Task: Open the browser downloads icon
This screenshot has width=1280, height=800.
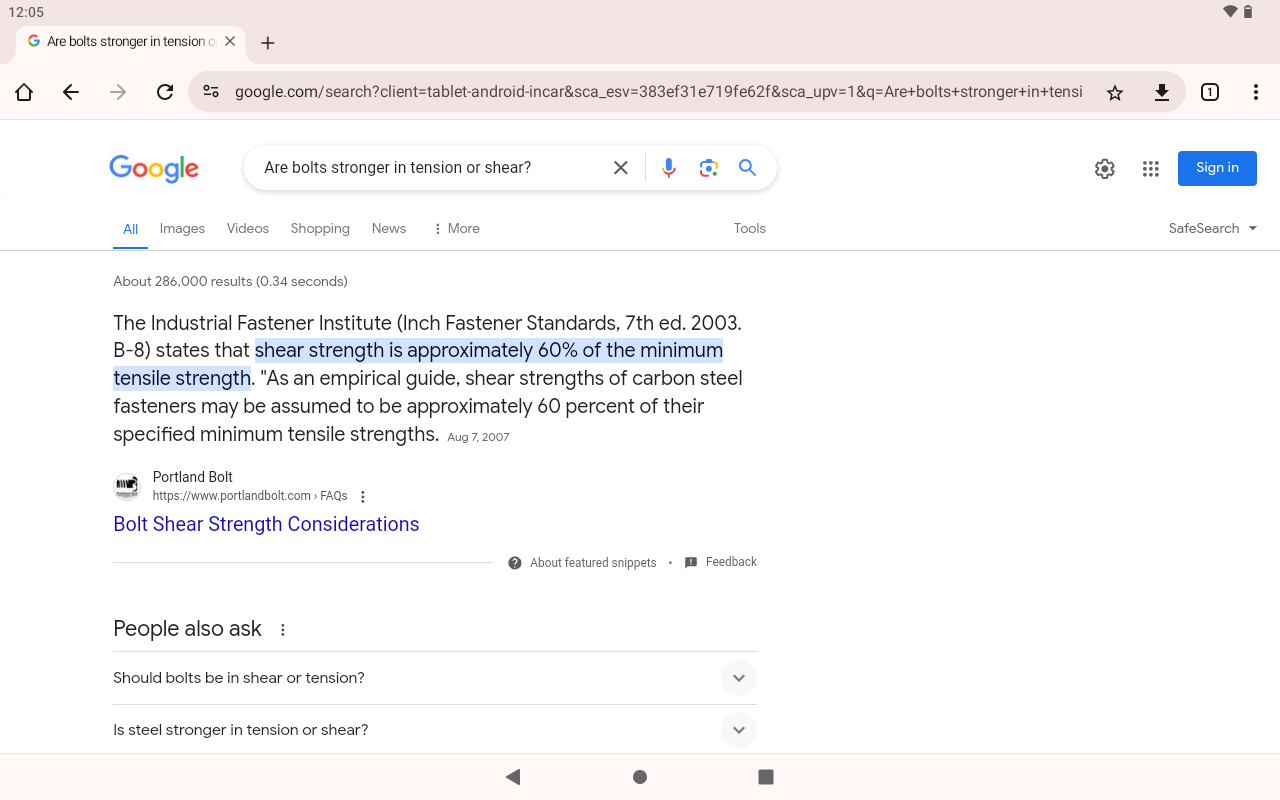Action: [x=1162, y=92]
